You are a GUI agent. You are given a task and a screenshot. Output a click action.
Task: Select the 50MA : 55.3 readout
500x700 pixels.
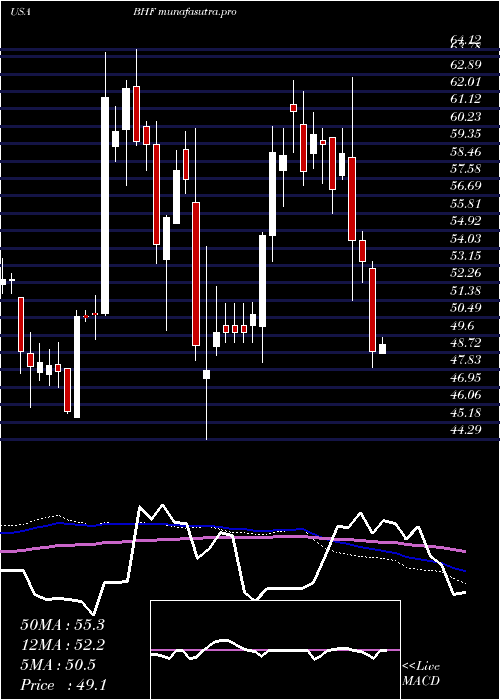(x=62, y=625)
